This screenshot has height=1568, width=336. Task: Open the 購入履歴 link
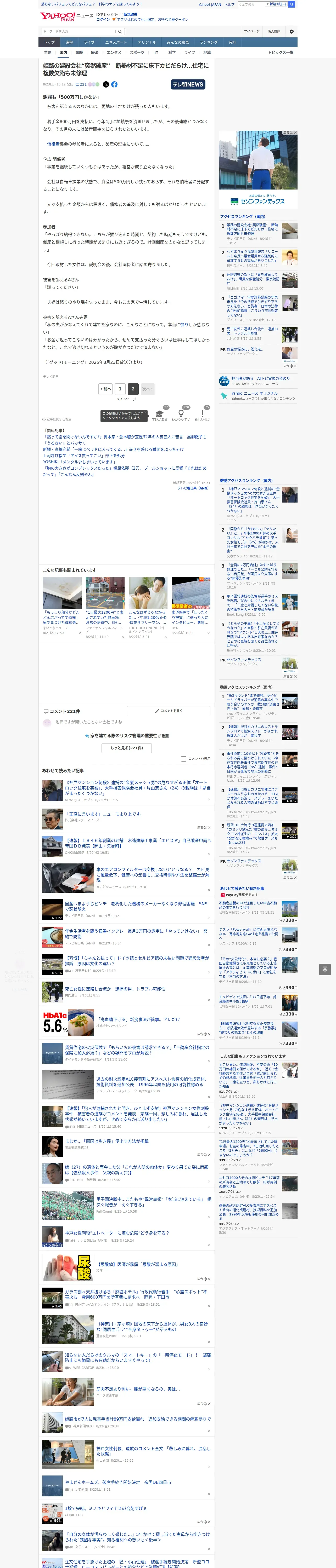274,31
